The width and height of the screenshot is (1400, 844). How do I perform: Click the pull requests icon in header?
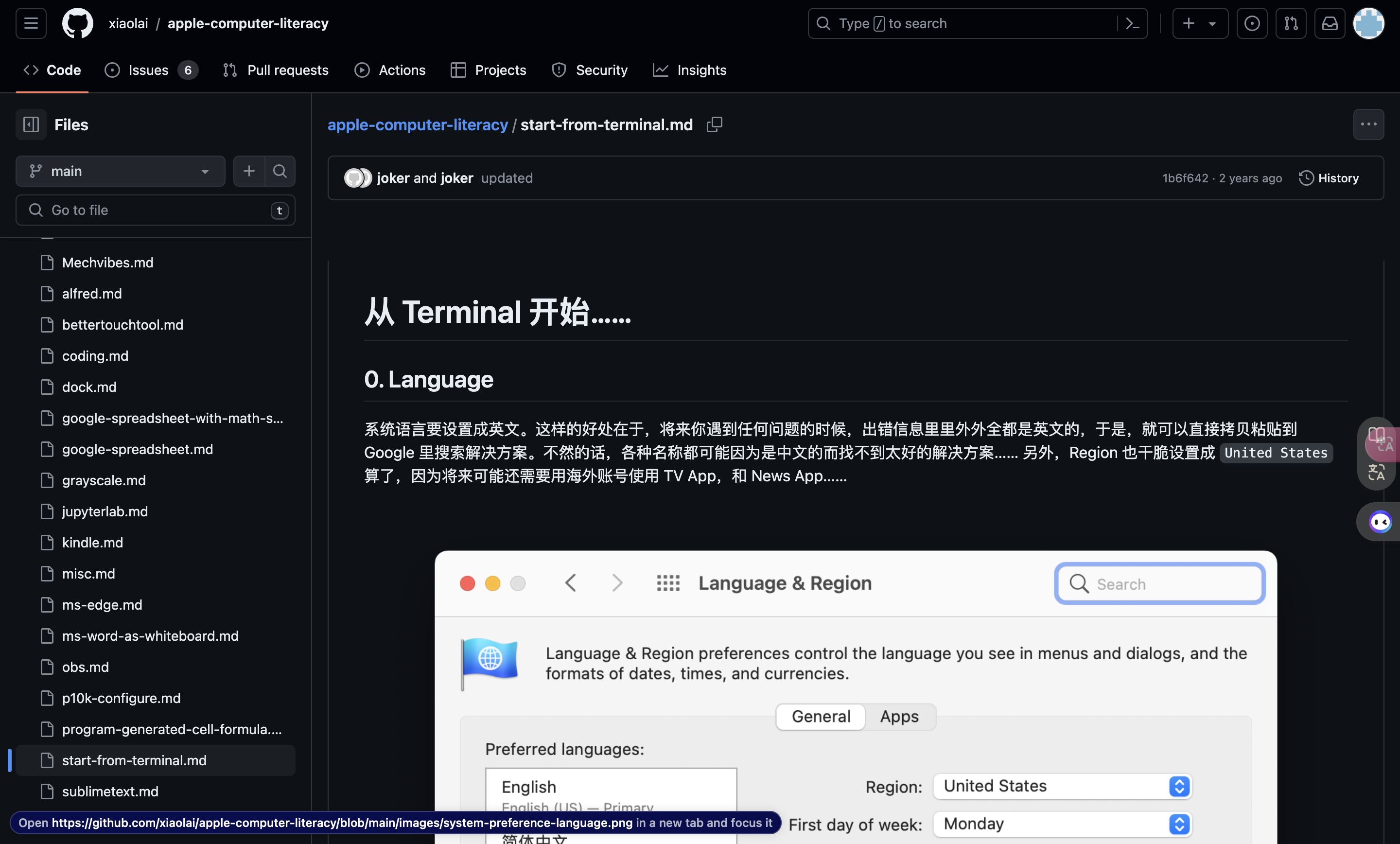pyautogui.click(x=1290, y=23)
